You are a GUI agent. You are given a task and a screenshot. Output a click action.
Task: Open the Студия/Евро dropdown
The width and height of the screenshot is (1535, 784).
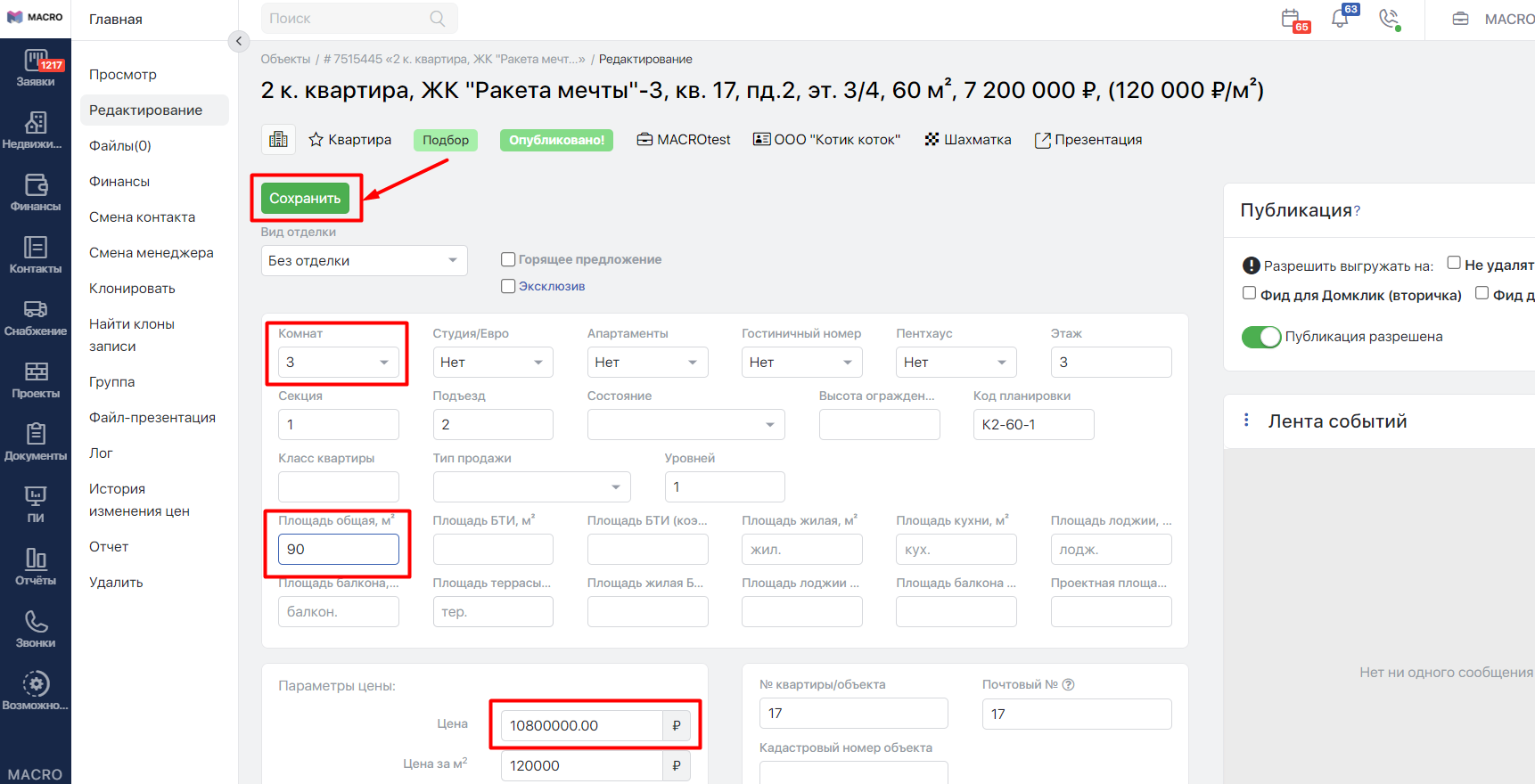coord(493,363)
